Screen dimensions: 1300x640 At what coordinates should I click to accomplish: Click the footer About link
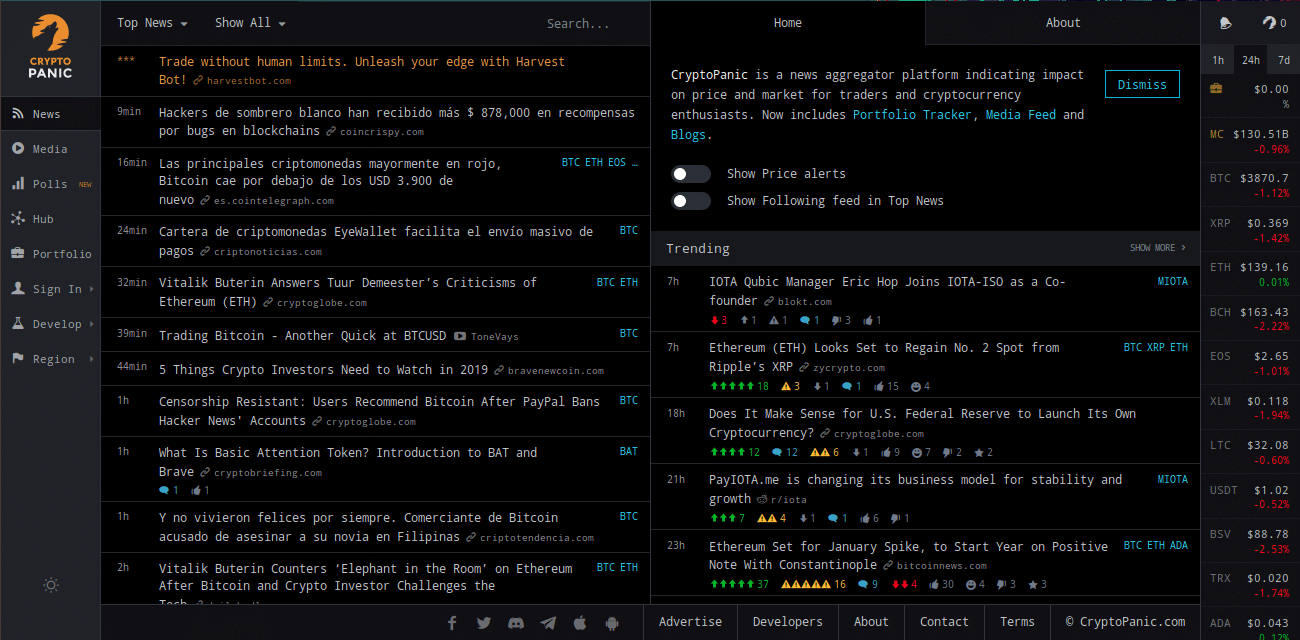(x=871, y=622)
